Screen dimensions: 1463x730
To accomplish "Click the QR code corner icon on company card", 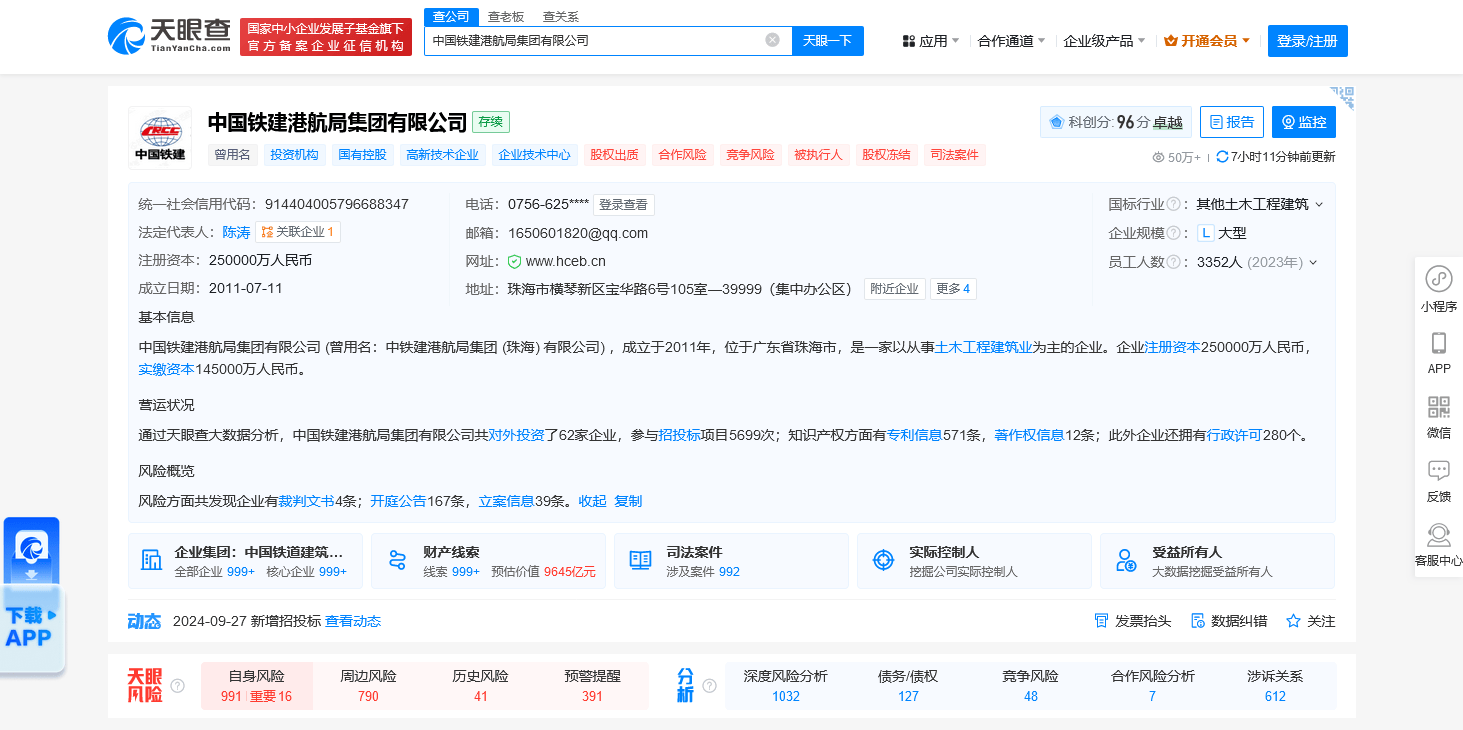I will pos(1342,97).
